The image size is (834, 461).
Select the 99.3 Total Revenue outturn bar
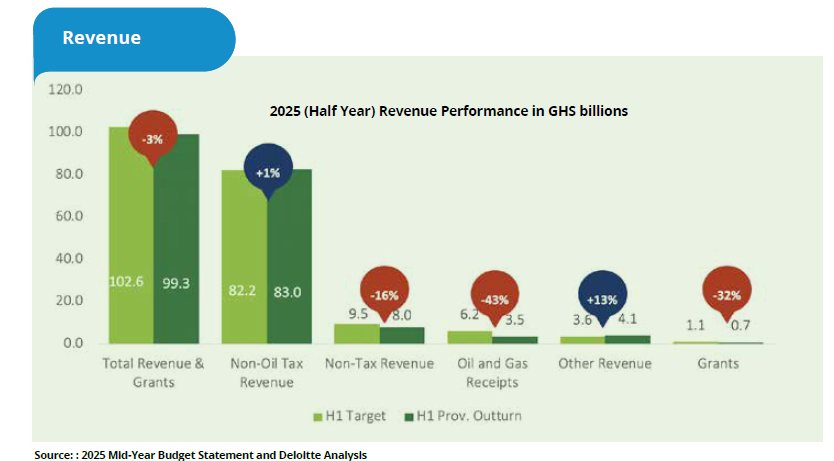coord(176,240)
